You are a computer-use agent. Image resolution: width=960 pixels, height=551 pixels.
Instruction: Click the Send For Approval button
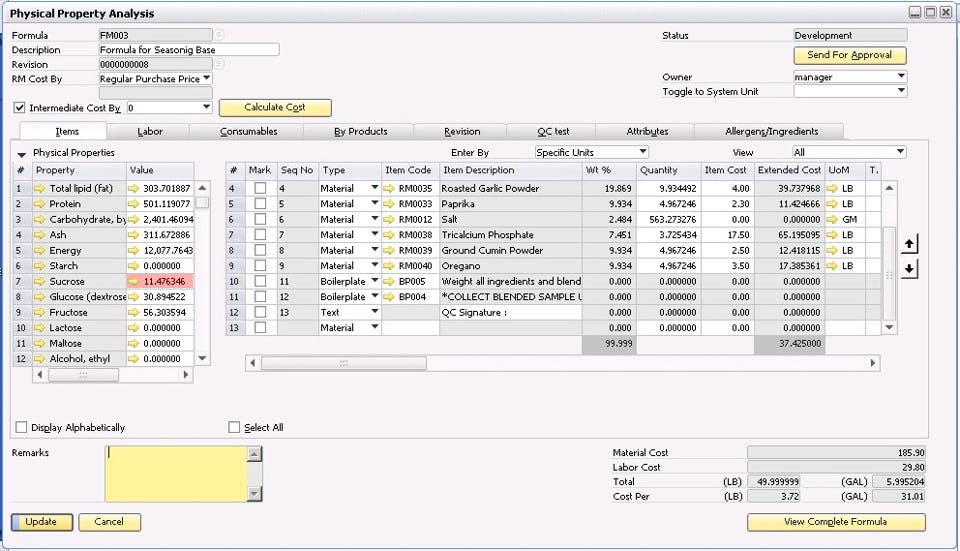tap(850, 55)
